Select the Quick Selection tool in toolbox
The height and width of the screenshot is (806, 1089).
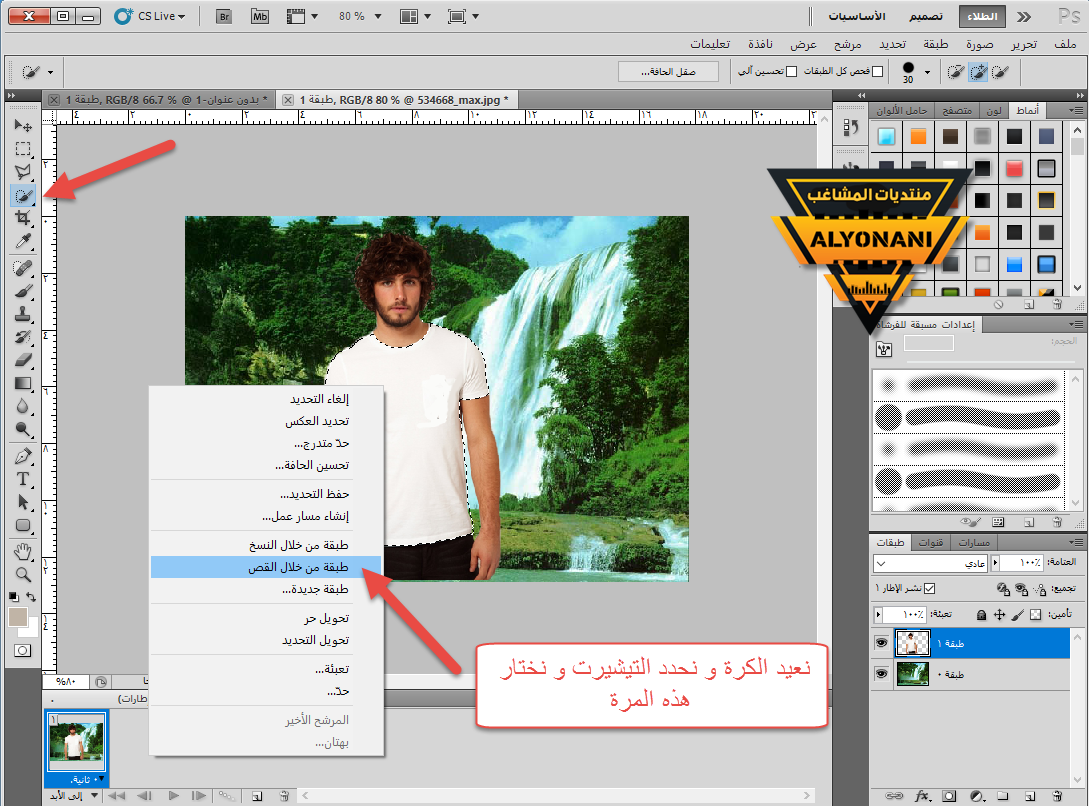click(23, 195)
